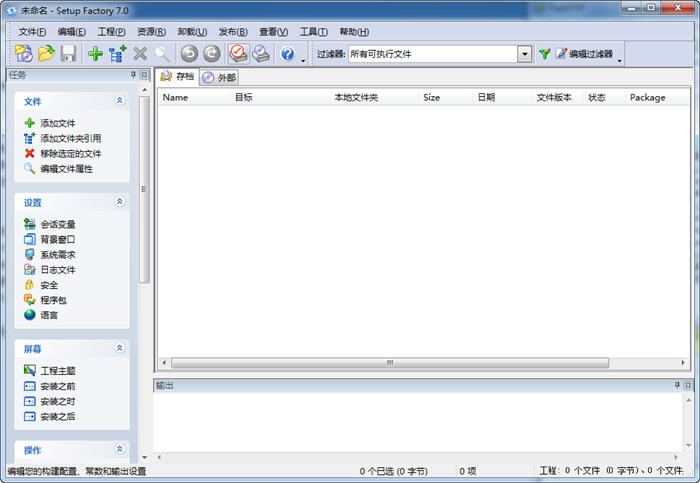Open the 编辑(E) menu
The height and width of the screenshot is (483, 700).
[x=72, y=32]
